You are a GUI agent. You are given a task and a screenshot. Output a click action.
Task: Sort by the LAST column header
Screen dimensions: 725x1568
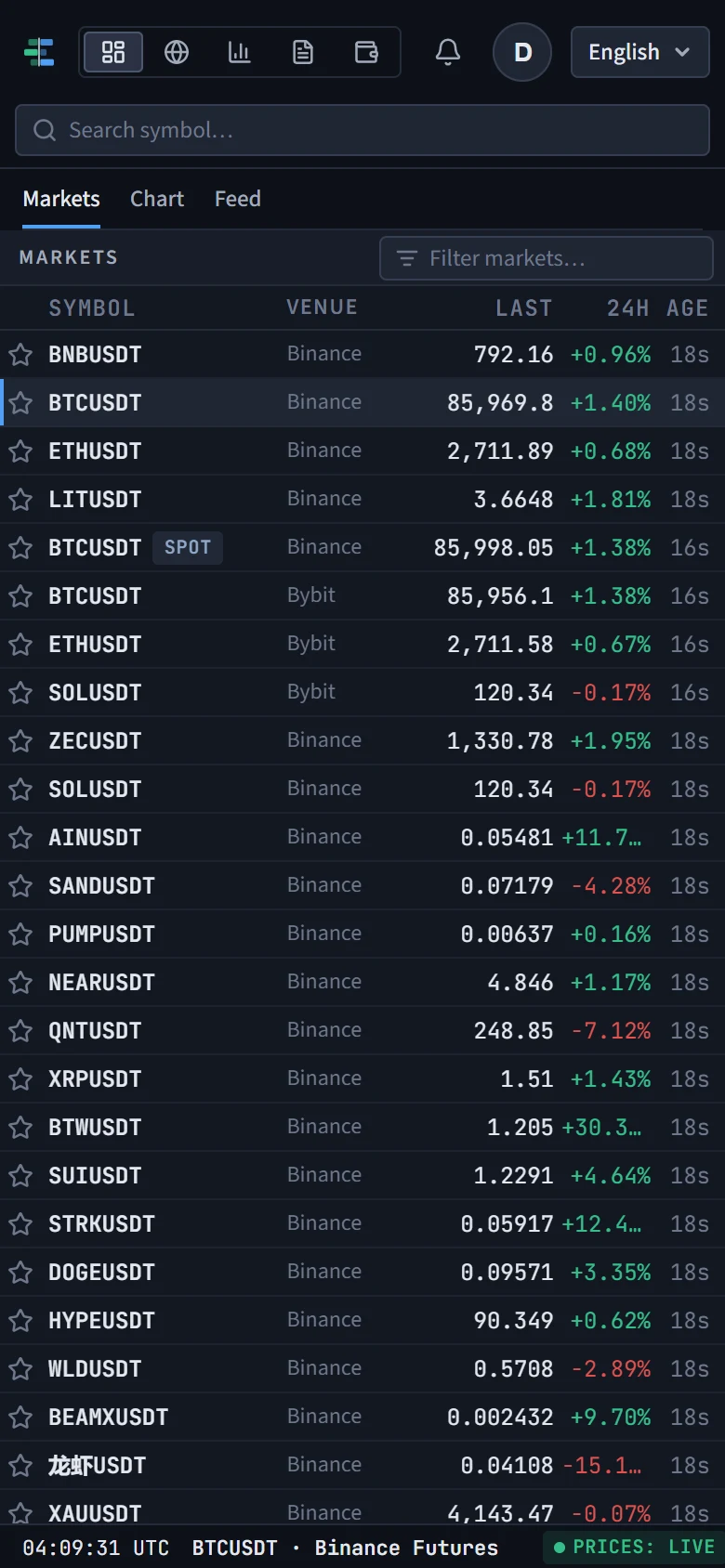point(524,308)
